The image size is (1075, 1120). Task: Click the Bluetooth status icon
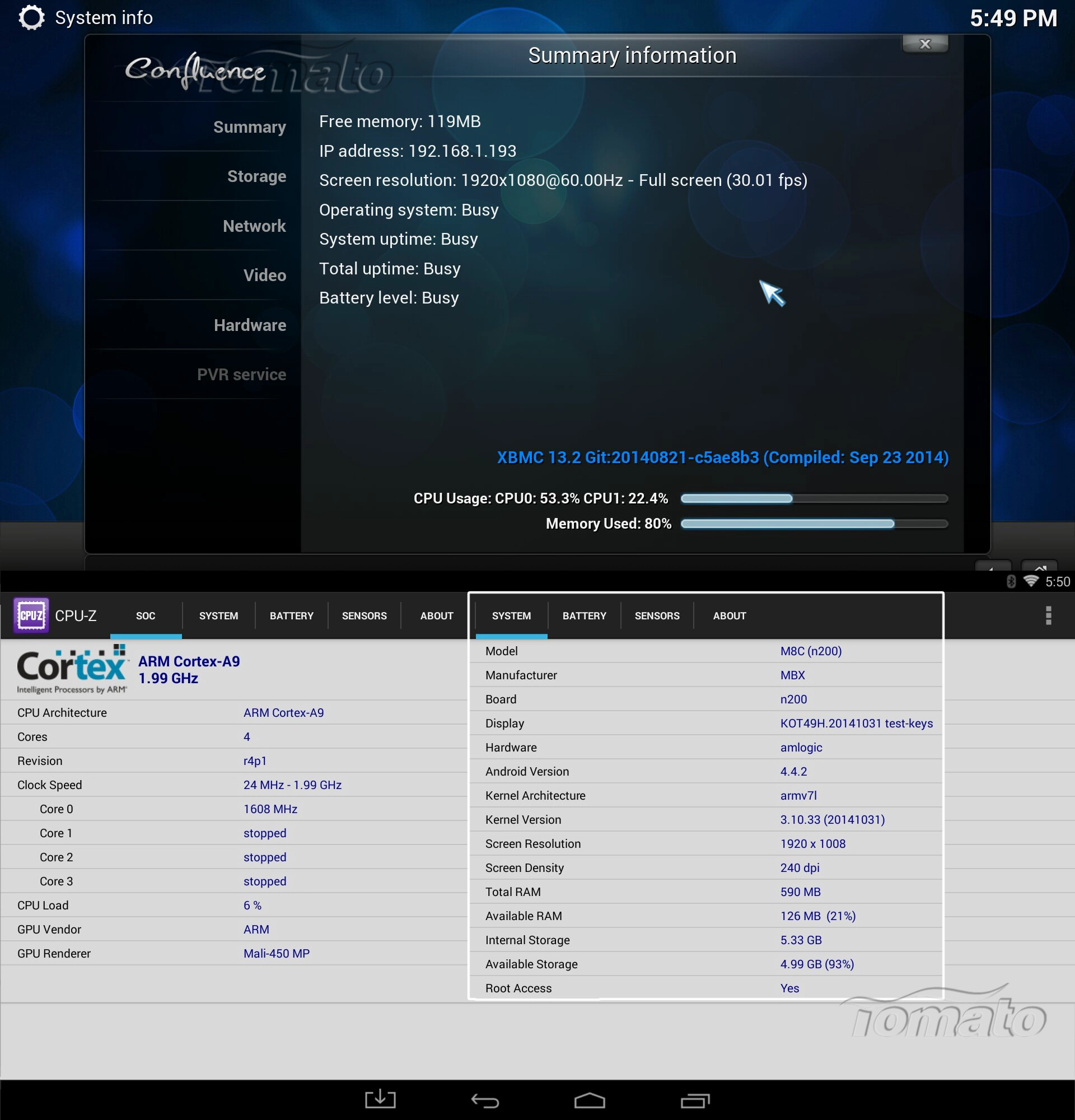click(x=1011, y=582)
